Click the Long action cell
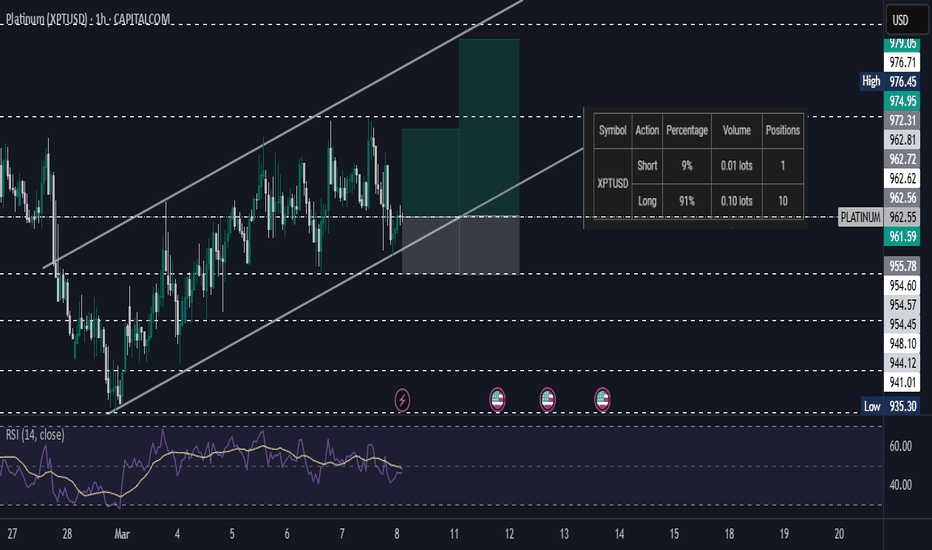932x550 pixels. (647, 201)
